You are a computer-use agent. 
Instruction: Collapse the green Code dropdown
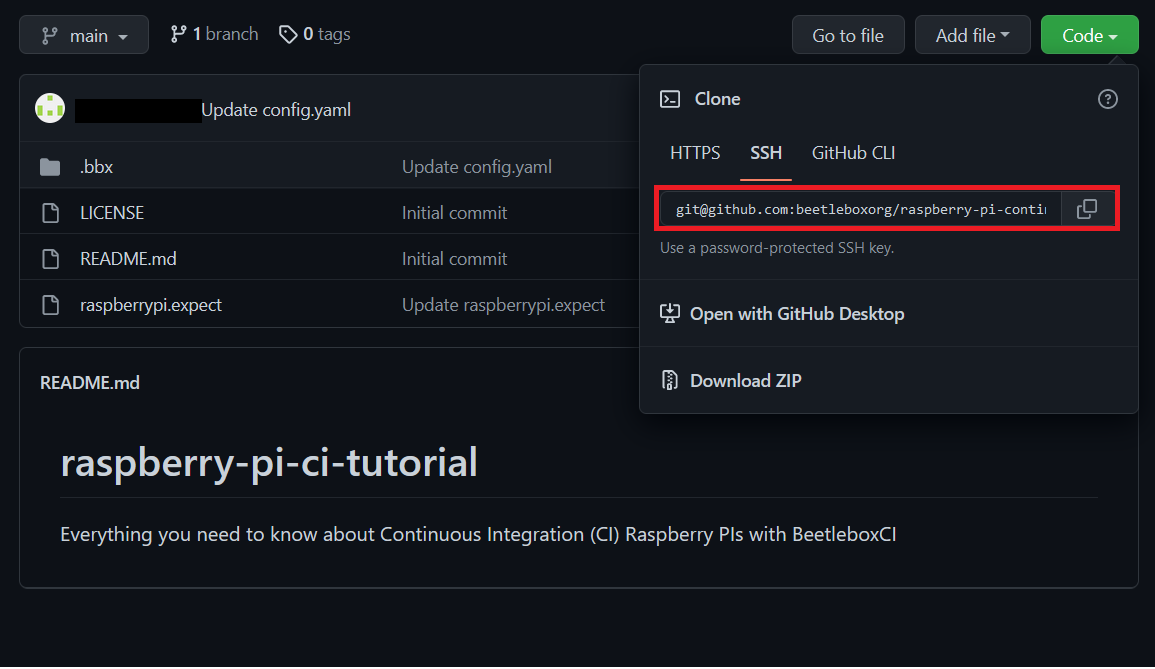[x=1089, y=35]
